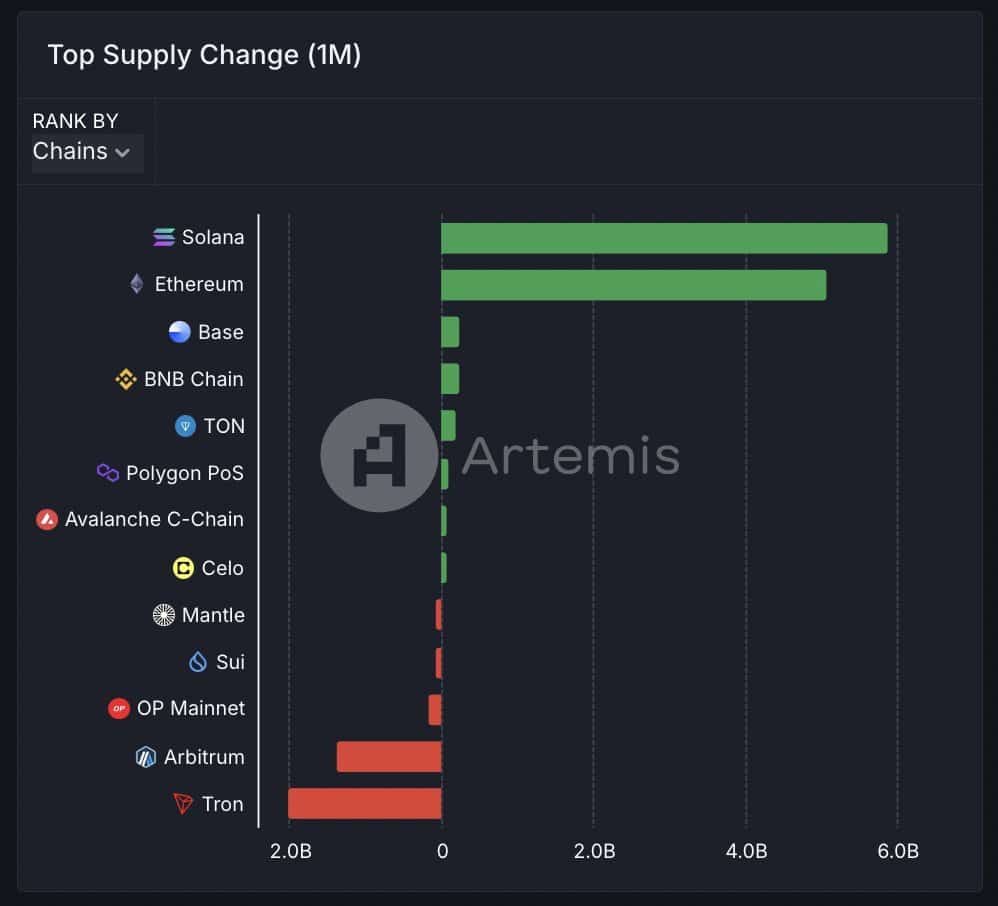The width and height of the screenshot is (998, 906).
Task: Click the Avalanche C-Chain red icon
Action: click(46, 519)
